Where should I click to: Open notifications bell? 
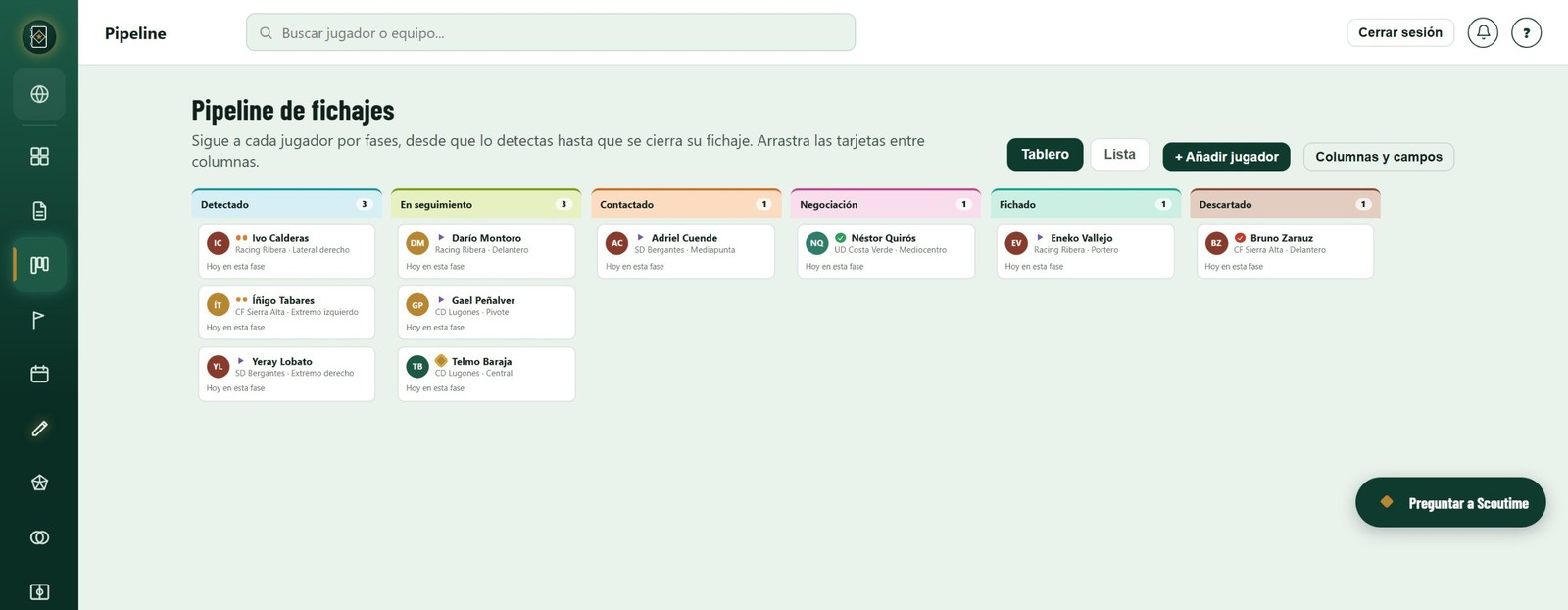click(1483, 32)
